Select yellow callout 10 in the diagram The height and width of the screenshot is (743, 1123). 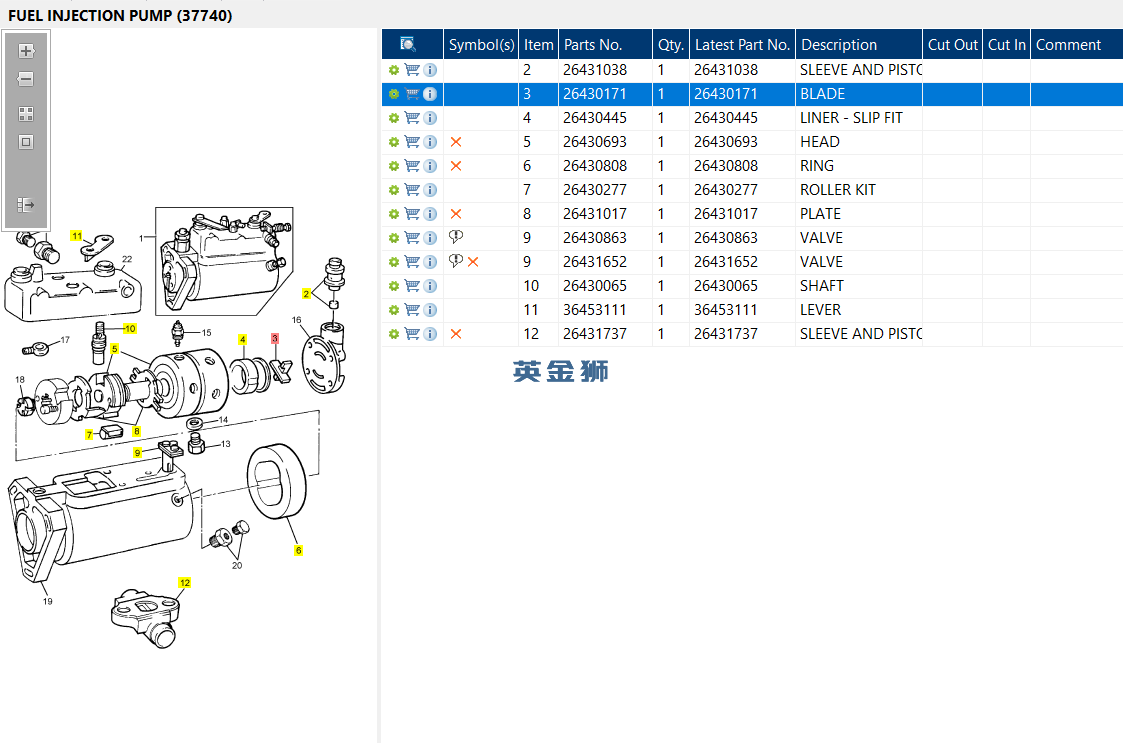(130, 329)
